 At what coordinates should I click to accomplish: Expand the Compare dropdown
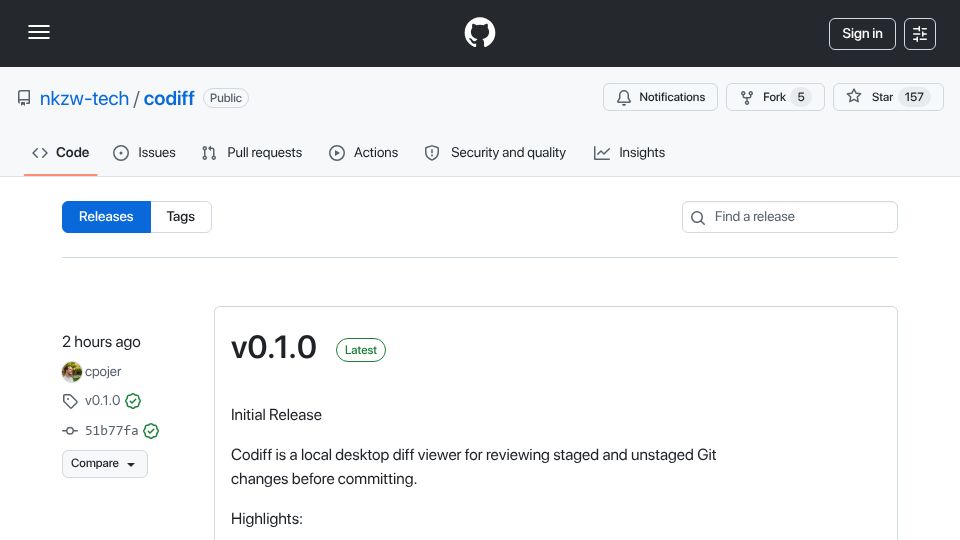tap(105, 463)
